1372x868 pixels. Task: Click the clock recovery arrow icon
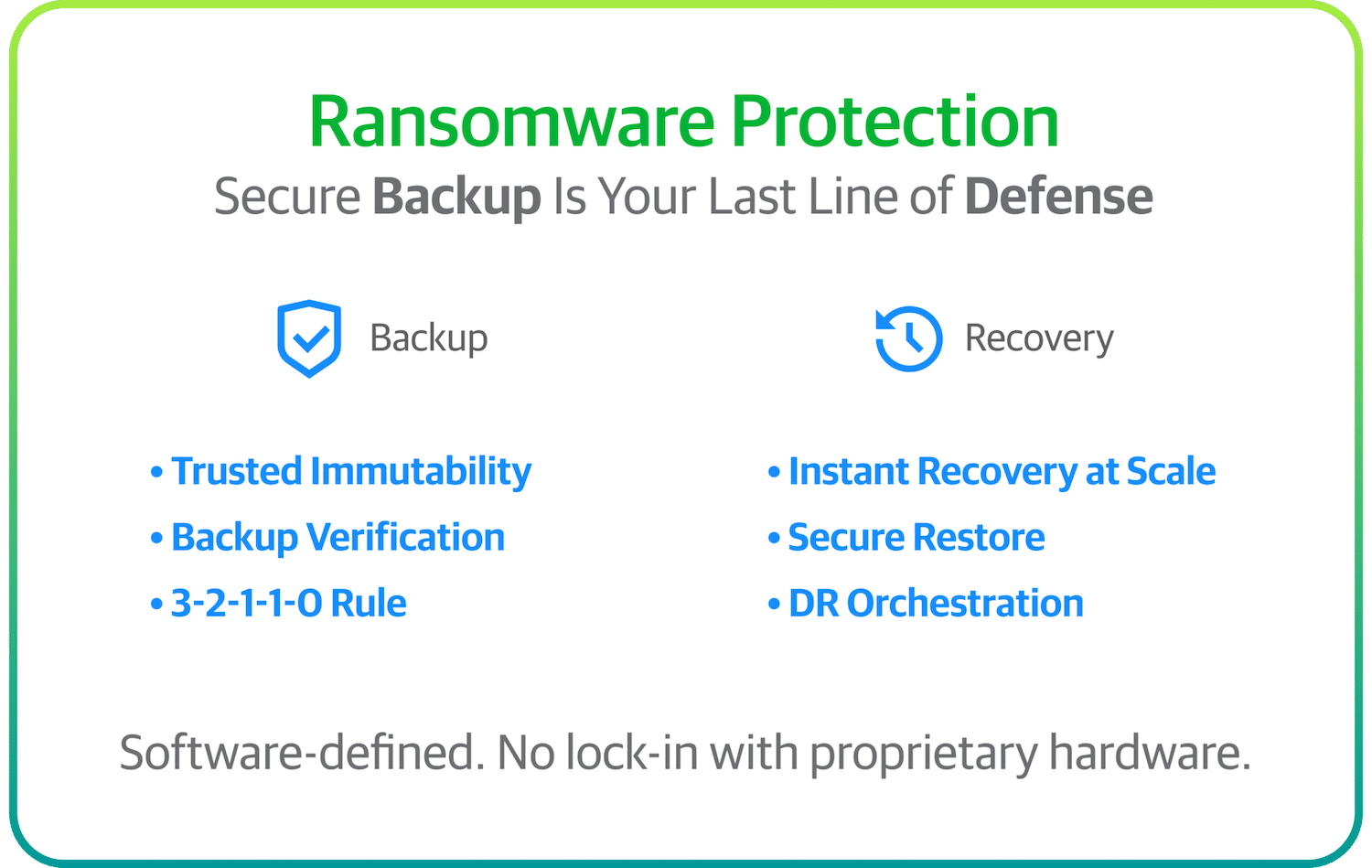[x=908, y=338]
